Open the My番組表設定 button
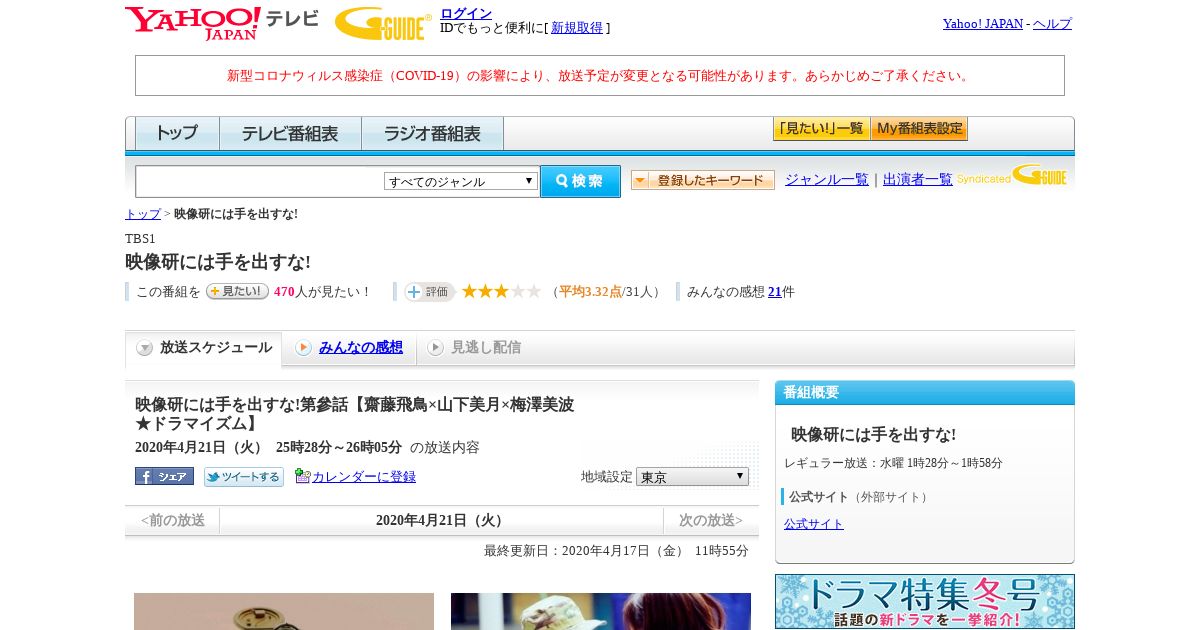The width and height of the screenshot is (1200, 630). 919,129
